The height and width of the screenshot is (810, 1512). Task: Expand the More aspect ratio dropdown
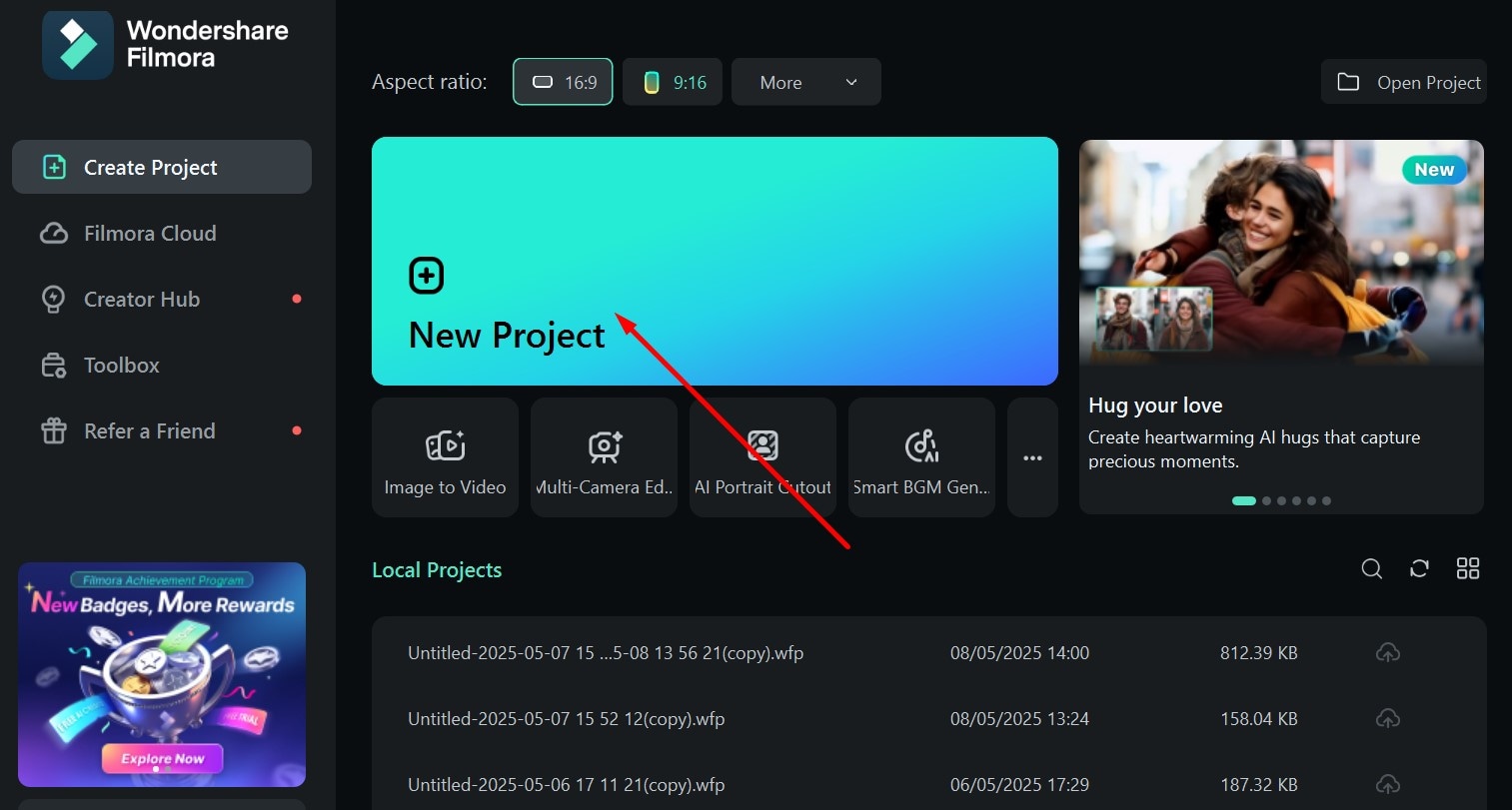click(806, 82)
